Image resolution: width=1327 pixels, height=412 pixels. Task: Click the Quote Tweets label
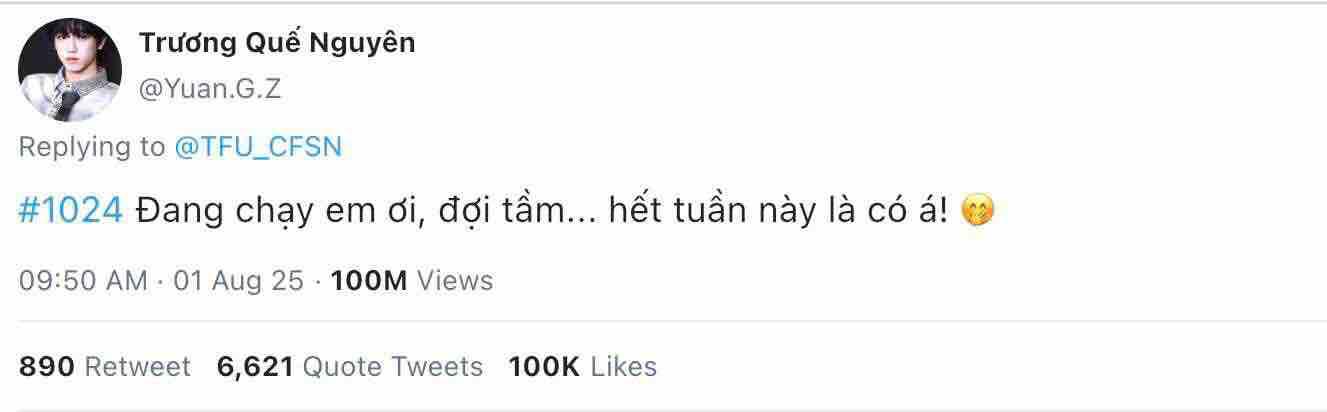(392, 367)
